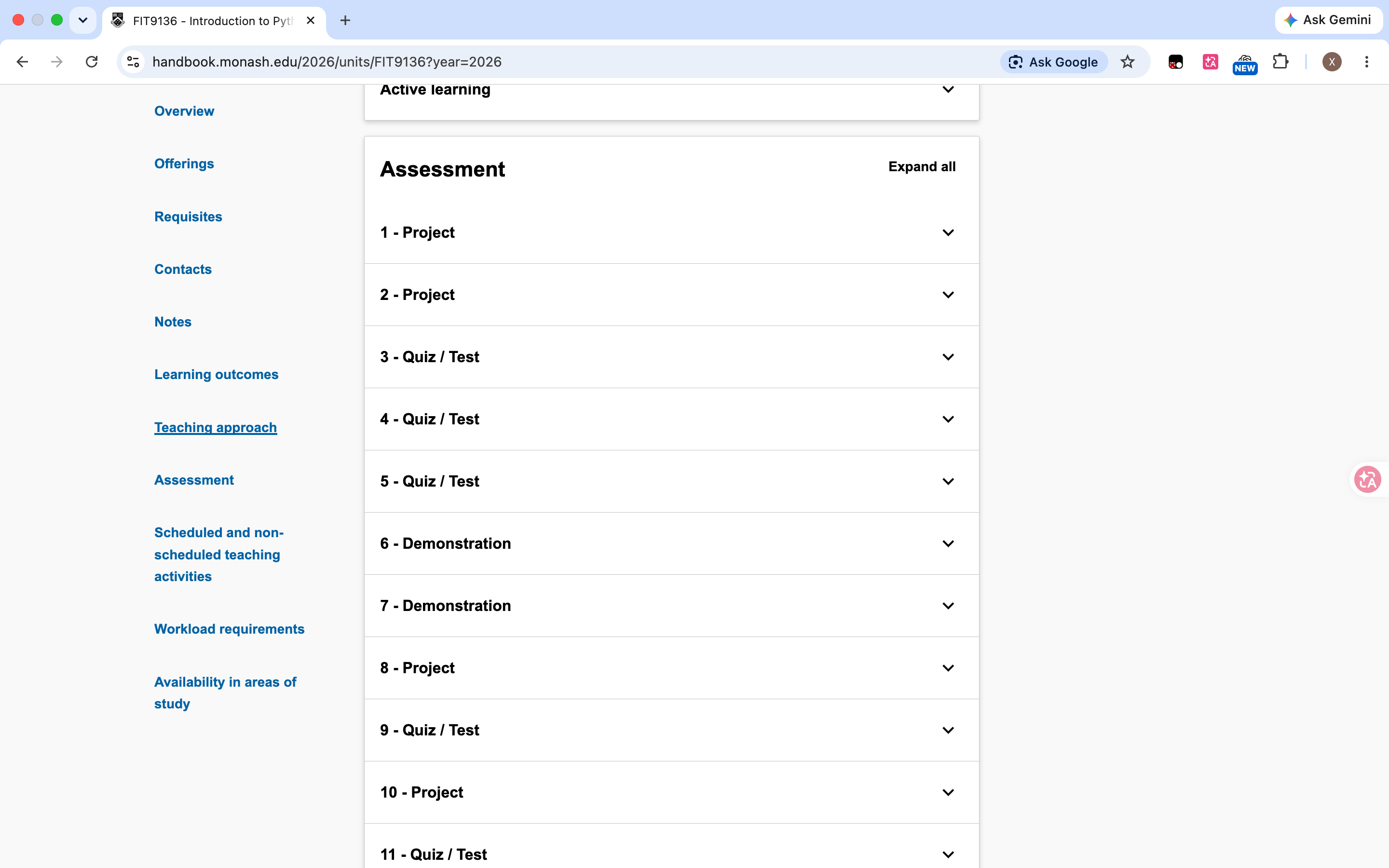Expand 10 - Project row

671,792
